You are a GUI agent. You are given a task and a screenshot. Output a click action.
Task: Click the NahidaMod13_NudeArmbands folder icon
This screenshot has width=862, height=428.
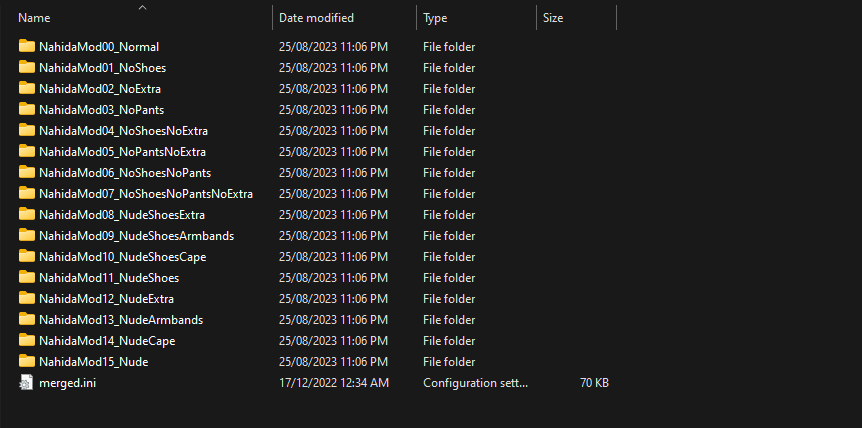(x=27, y=319)
